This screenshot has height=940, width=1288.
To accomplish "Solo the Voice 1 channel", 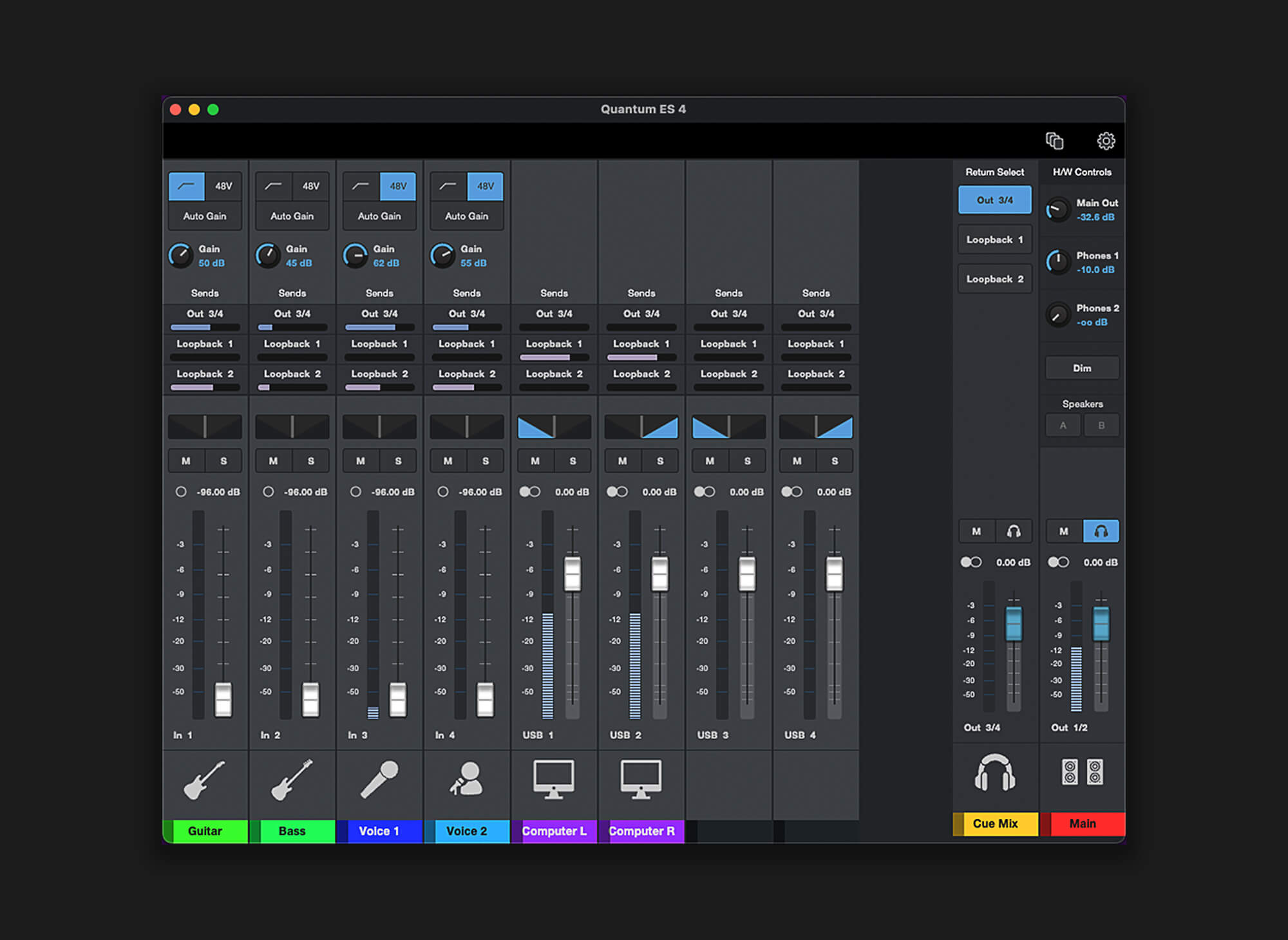I will (x=398, y=461).
